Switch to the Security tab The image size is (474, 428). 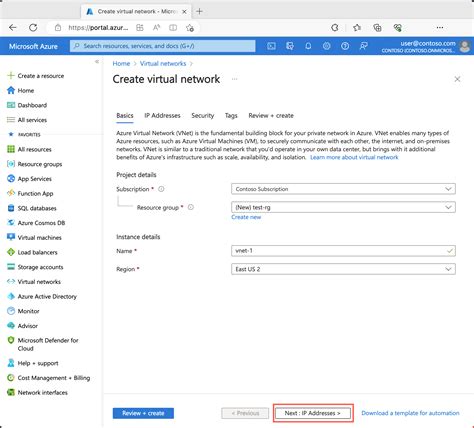(203, 116)
